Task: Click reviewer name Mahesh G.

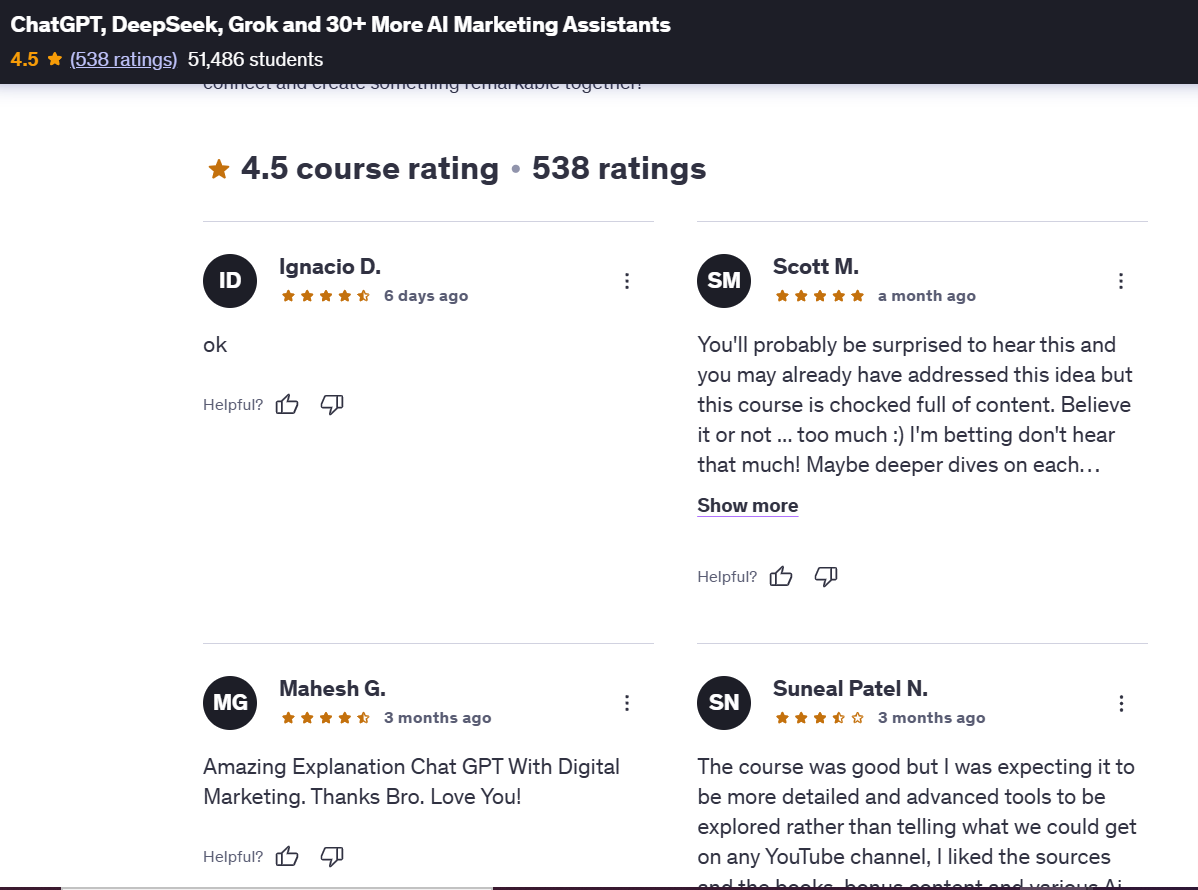Action: (x=332, y=688)
